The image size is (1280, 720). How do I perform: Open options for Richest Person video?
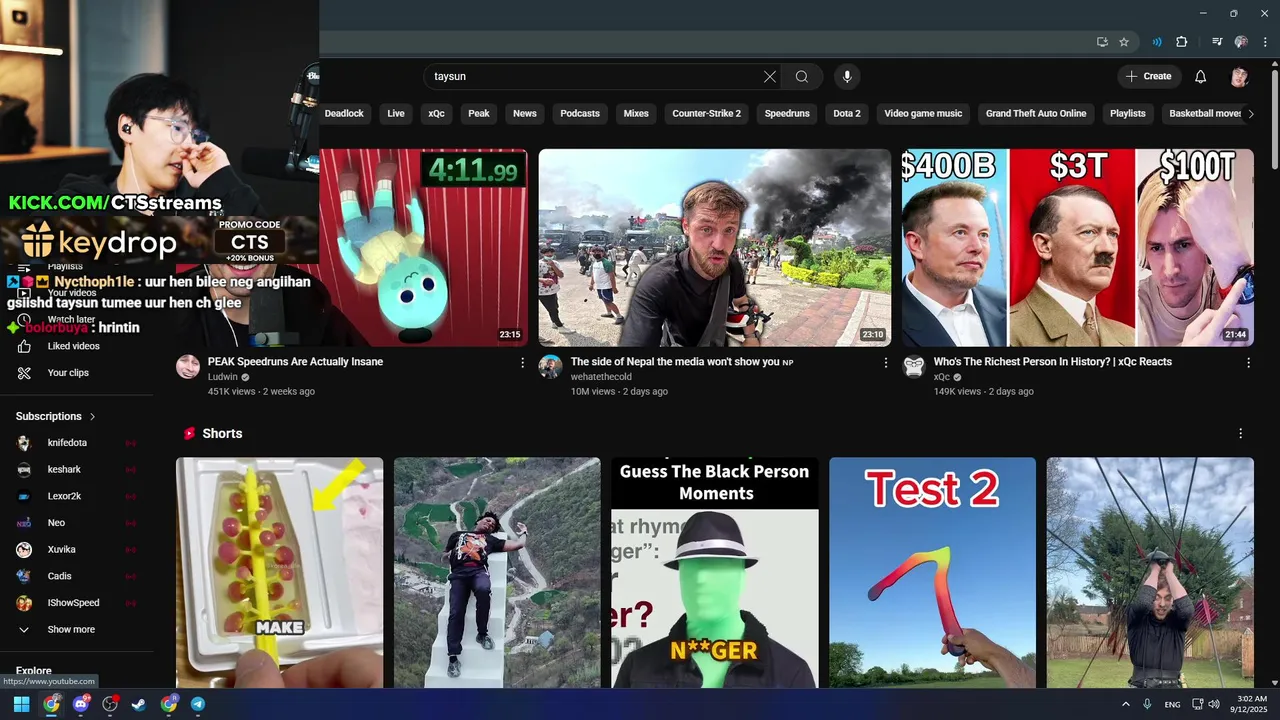[1248, 363]
